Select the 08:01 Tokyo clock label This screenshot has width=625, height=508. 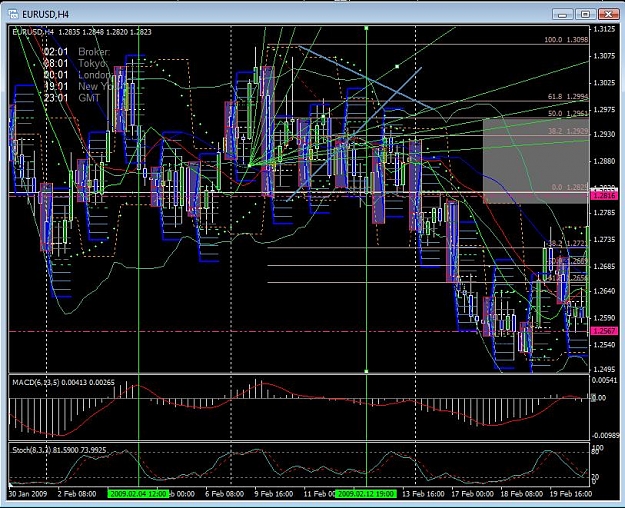coord(76,63)
